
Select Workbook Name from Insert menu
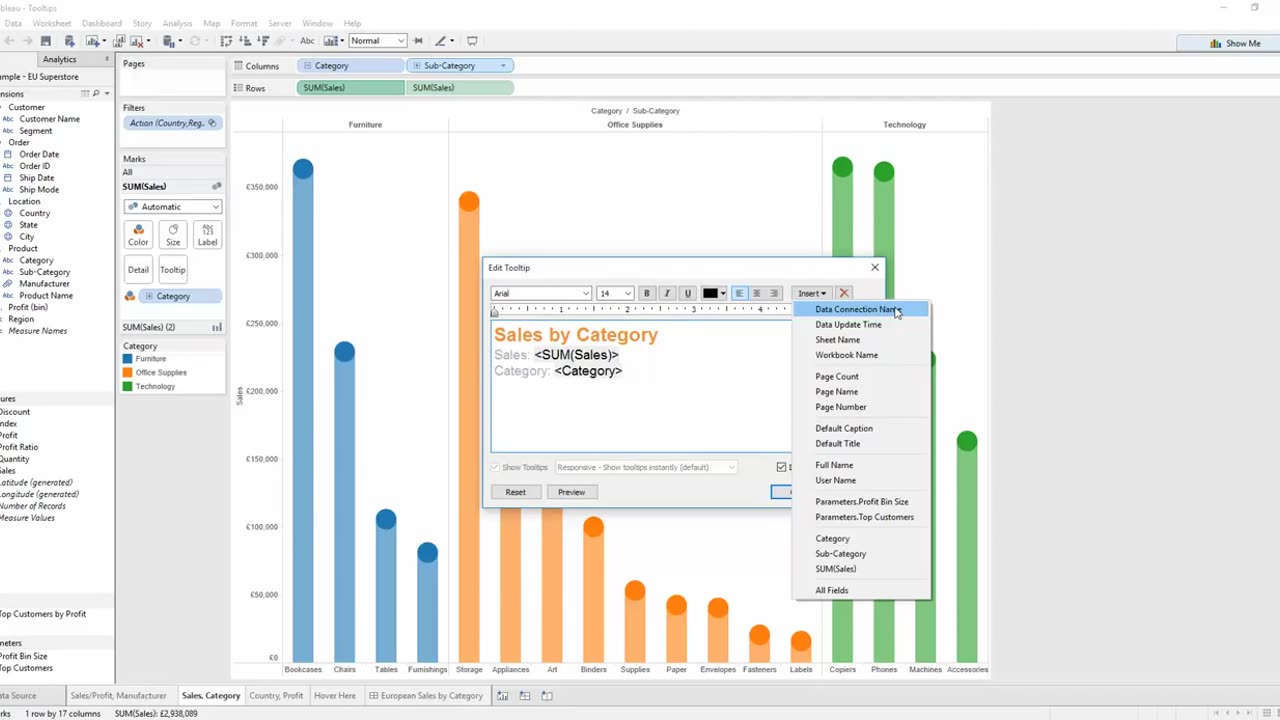(846, 355)
